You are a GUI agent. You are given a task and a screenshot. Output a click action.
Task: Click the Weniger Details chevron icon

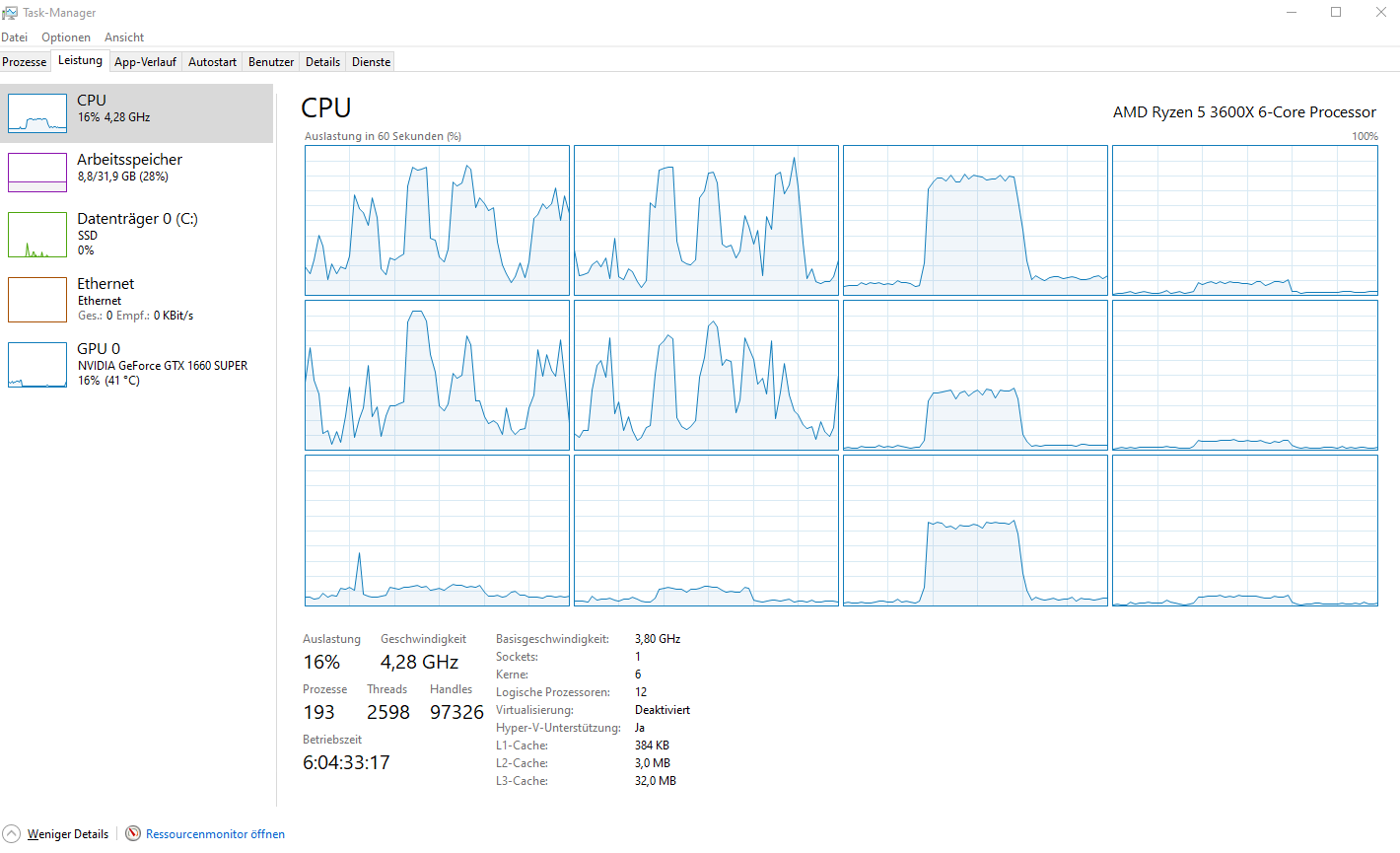pyautogui.click(x=12, y=834)
